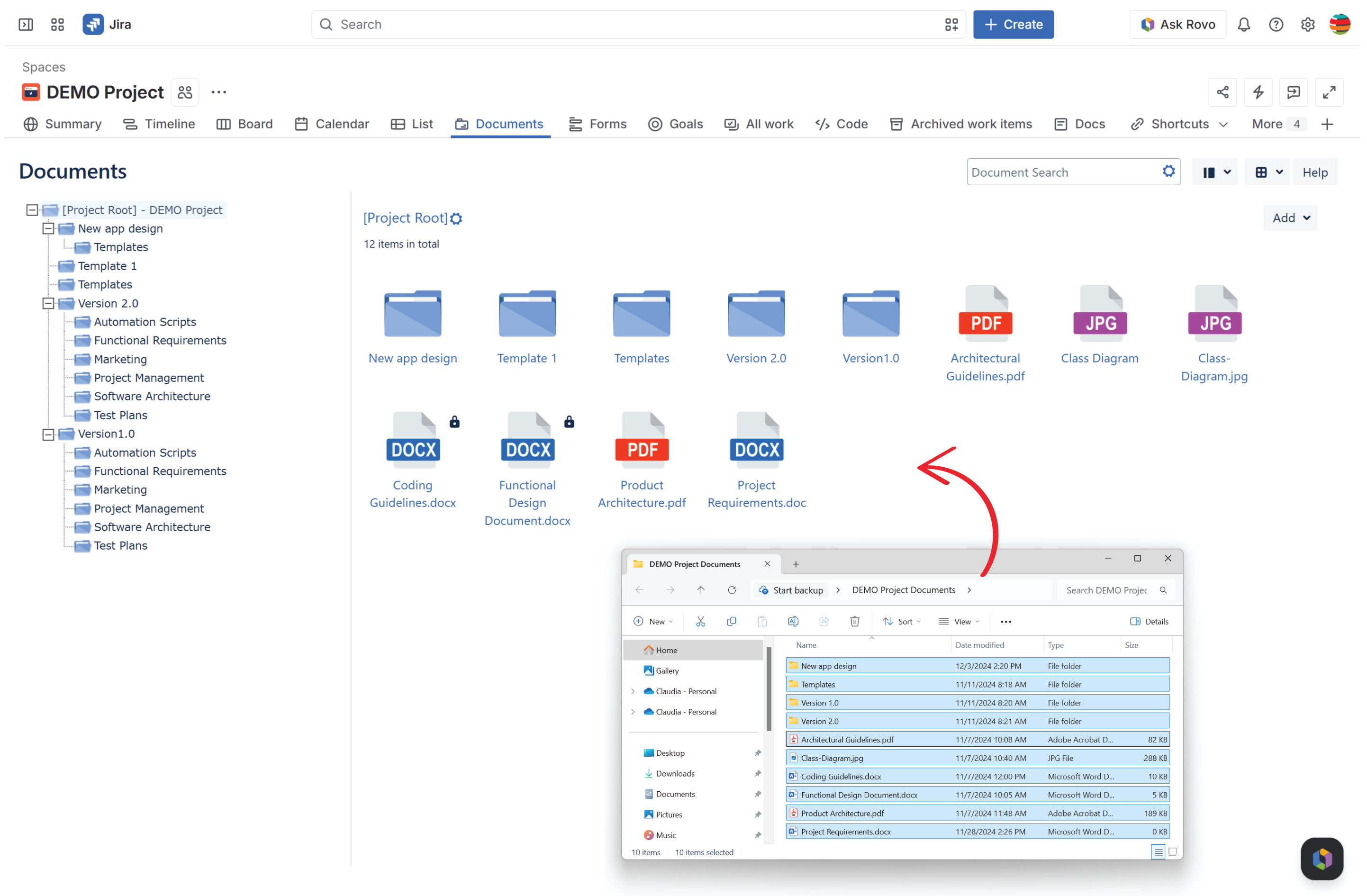Click the give feedback icon

1294,92
